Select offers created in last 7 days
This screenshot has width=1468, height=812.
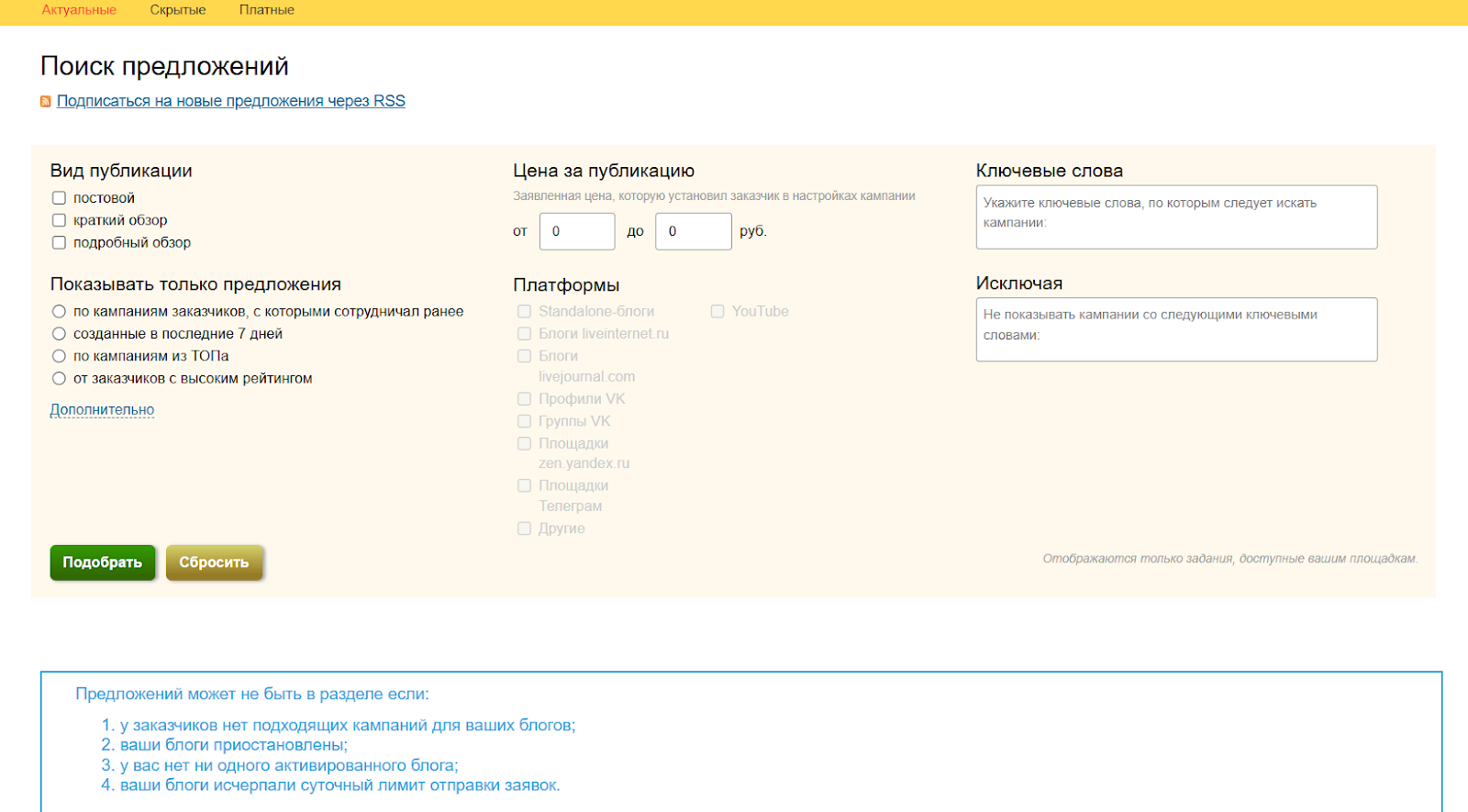[x=60, y=334]
